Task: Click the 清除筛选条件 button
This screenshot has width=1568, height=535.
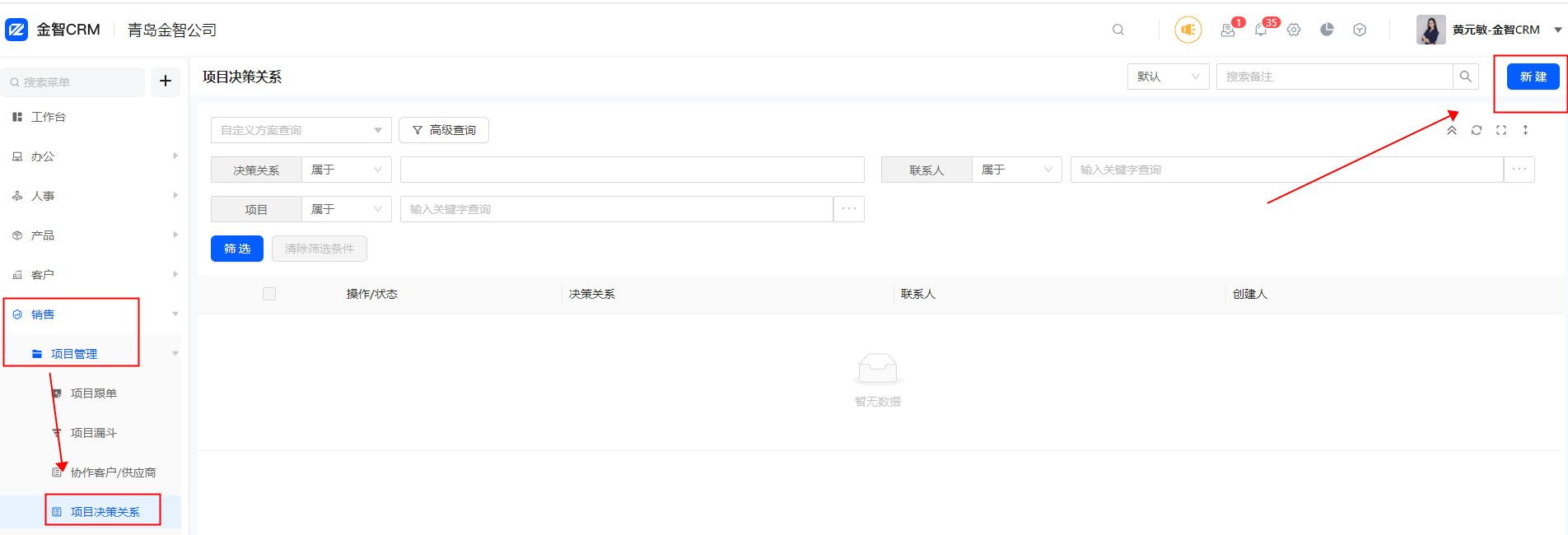Action: pyautogui.click(x=320, y=249)
